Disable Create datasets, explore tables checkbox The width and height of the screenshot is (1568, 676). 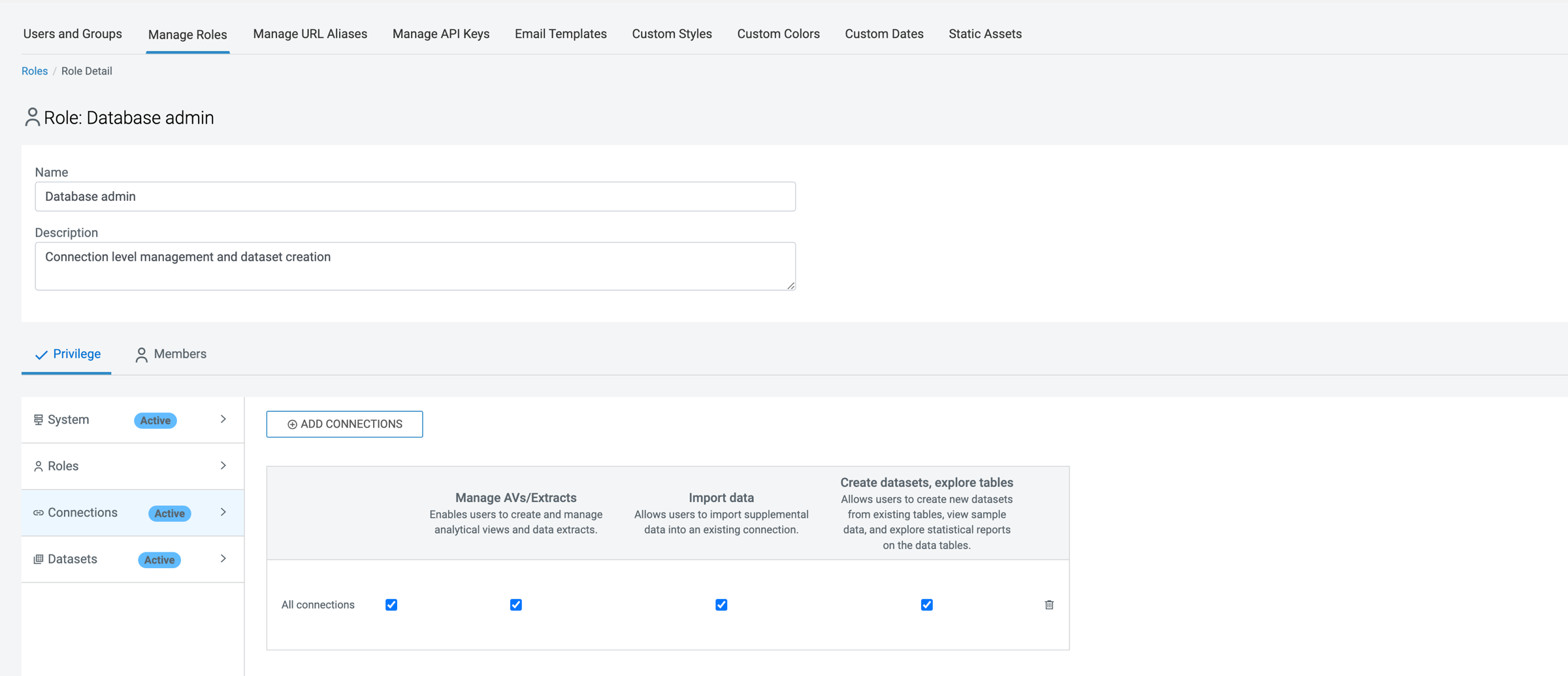point(926,605)
